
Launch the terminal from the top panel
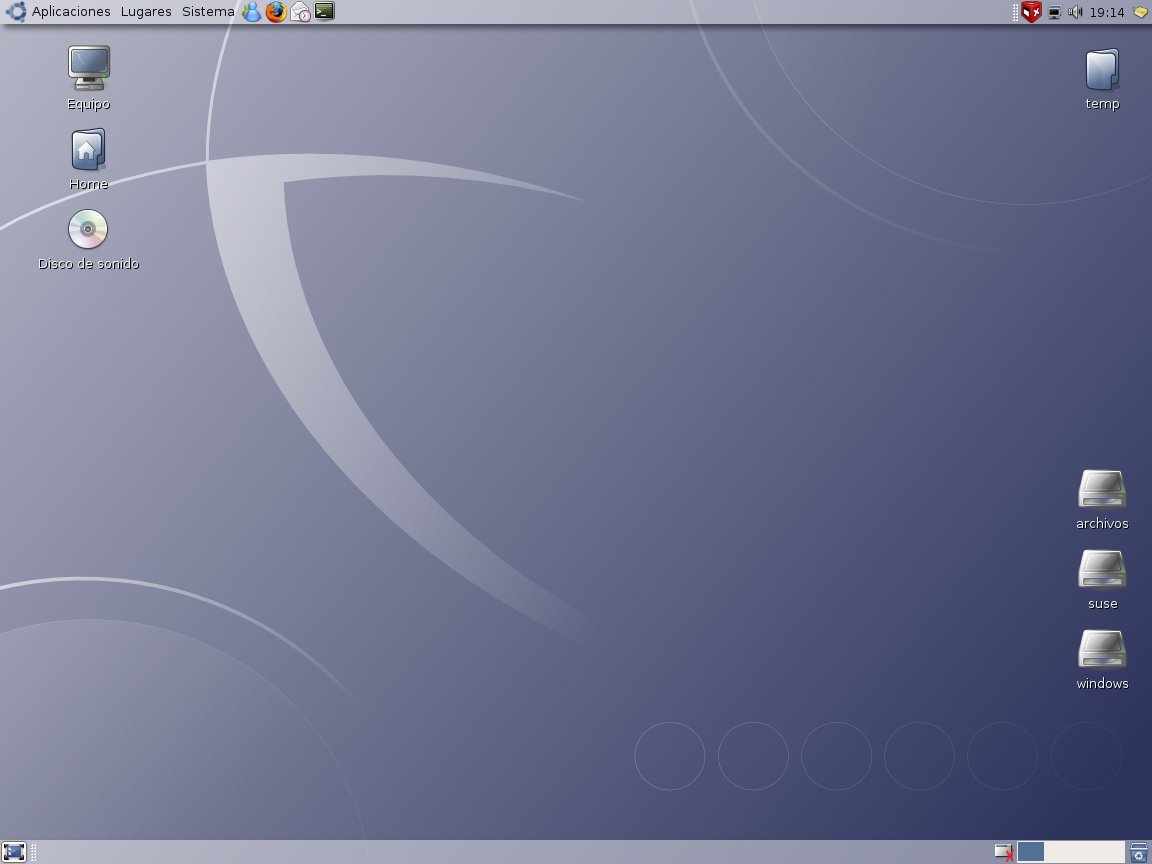(x=324, y=11)
